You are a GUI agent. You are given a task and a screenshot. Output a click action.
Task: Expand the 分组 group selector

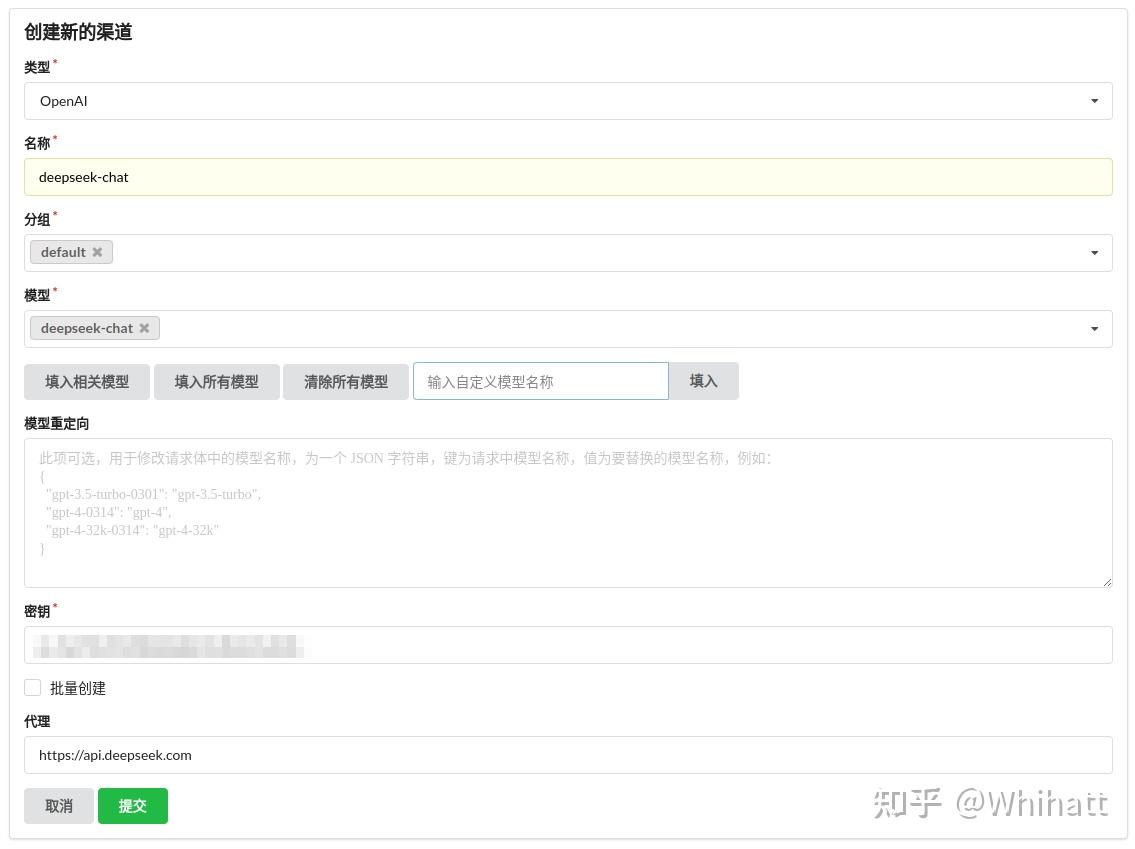click(600, 252)
